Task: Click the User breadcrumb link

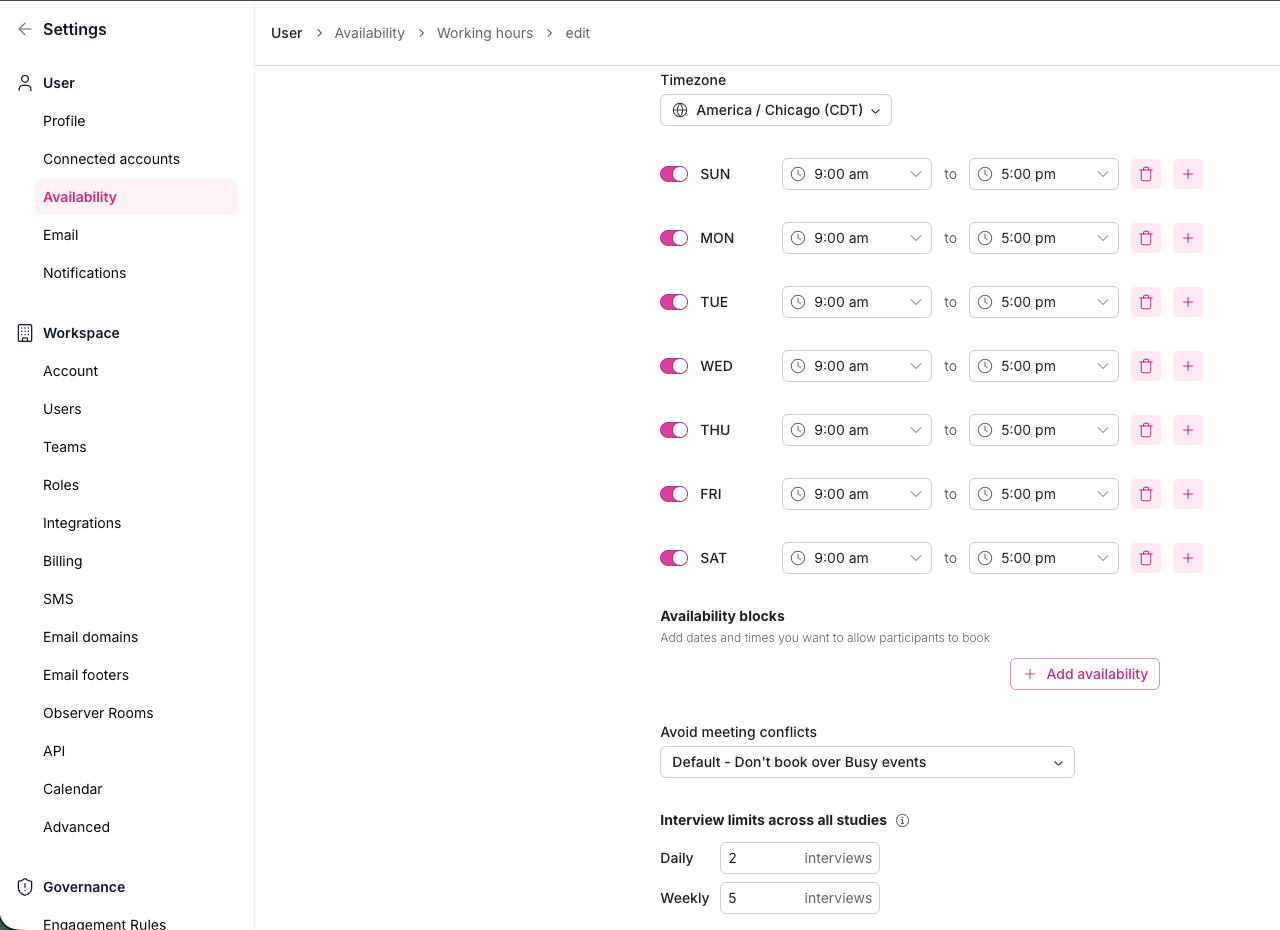Action: pyautogui.click(x=287, y=33)
